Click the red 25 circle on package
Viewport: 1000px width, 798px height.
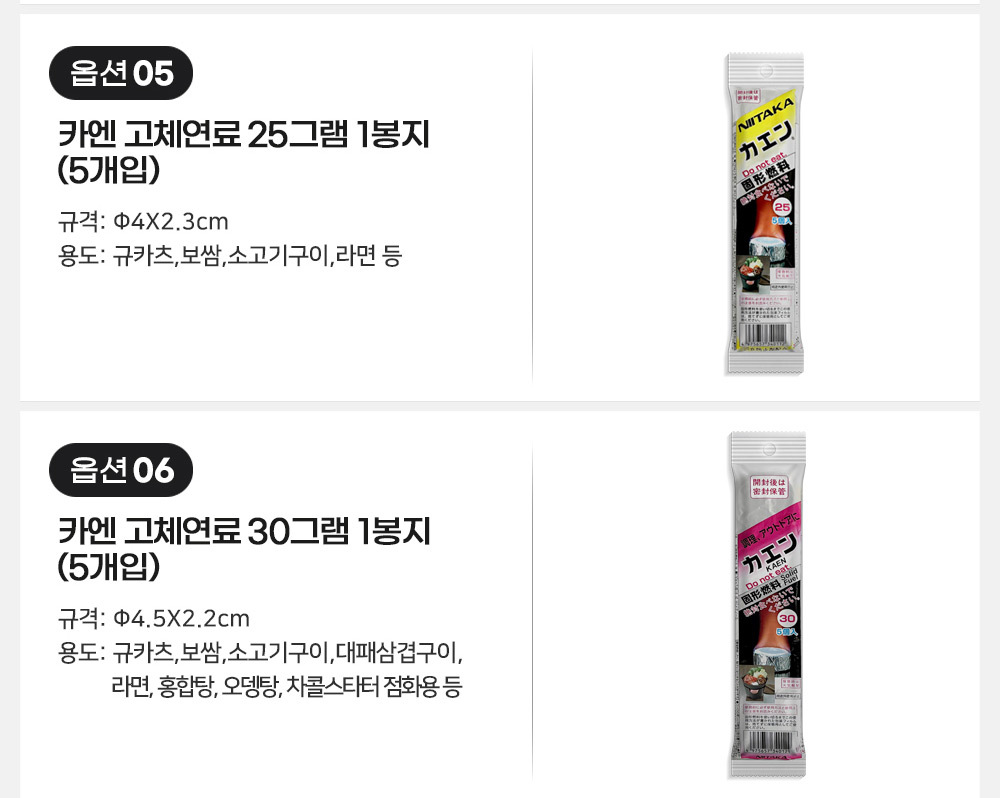782,207
